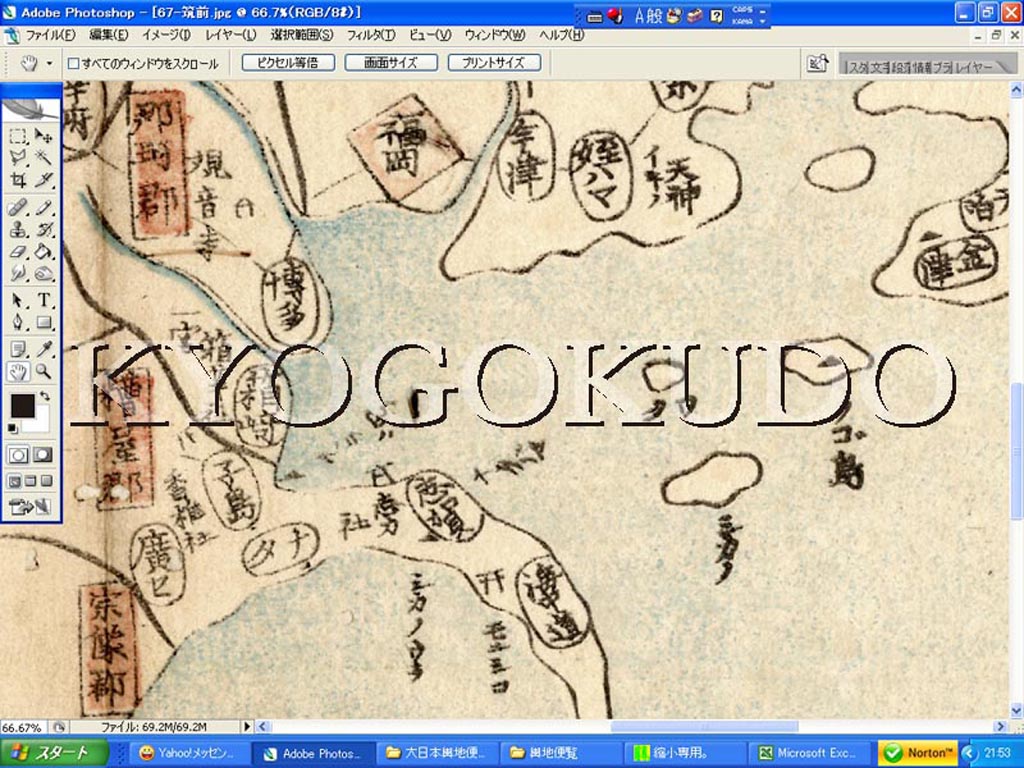Set full screen mode with menu bar
The width and height of the screenshot is (1024, 768).
coord(31,481)
